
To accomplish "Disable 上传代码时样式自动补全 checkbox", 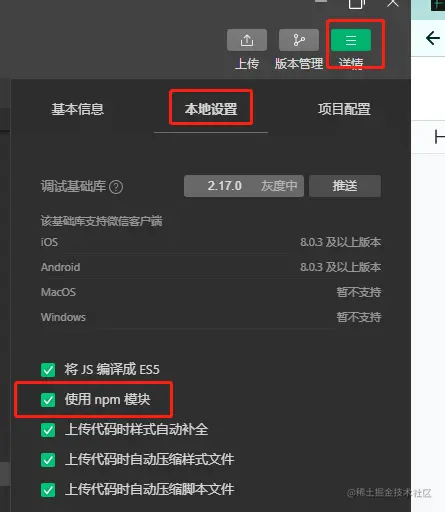I will tap(48, 430).
